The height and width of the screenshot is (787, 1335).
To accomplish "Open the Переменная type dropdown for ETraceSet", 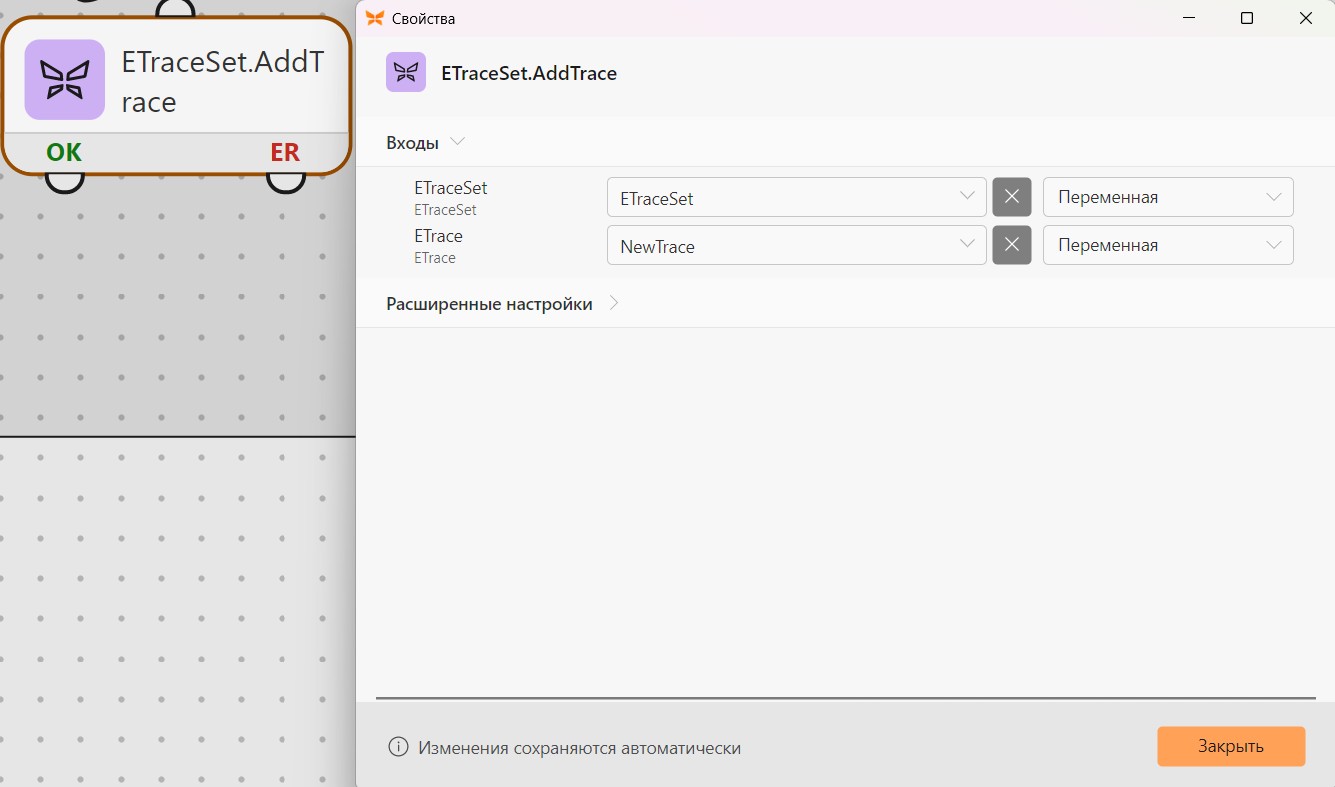I will [x=1168, y=197].
